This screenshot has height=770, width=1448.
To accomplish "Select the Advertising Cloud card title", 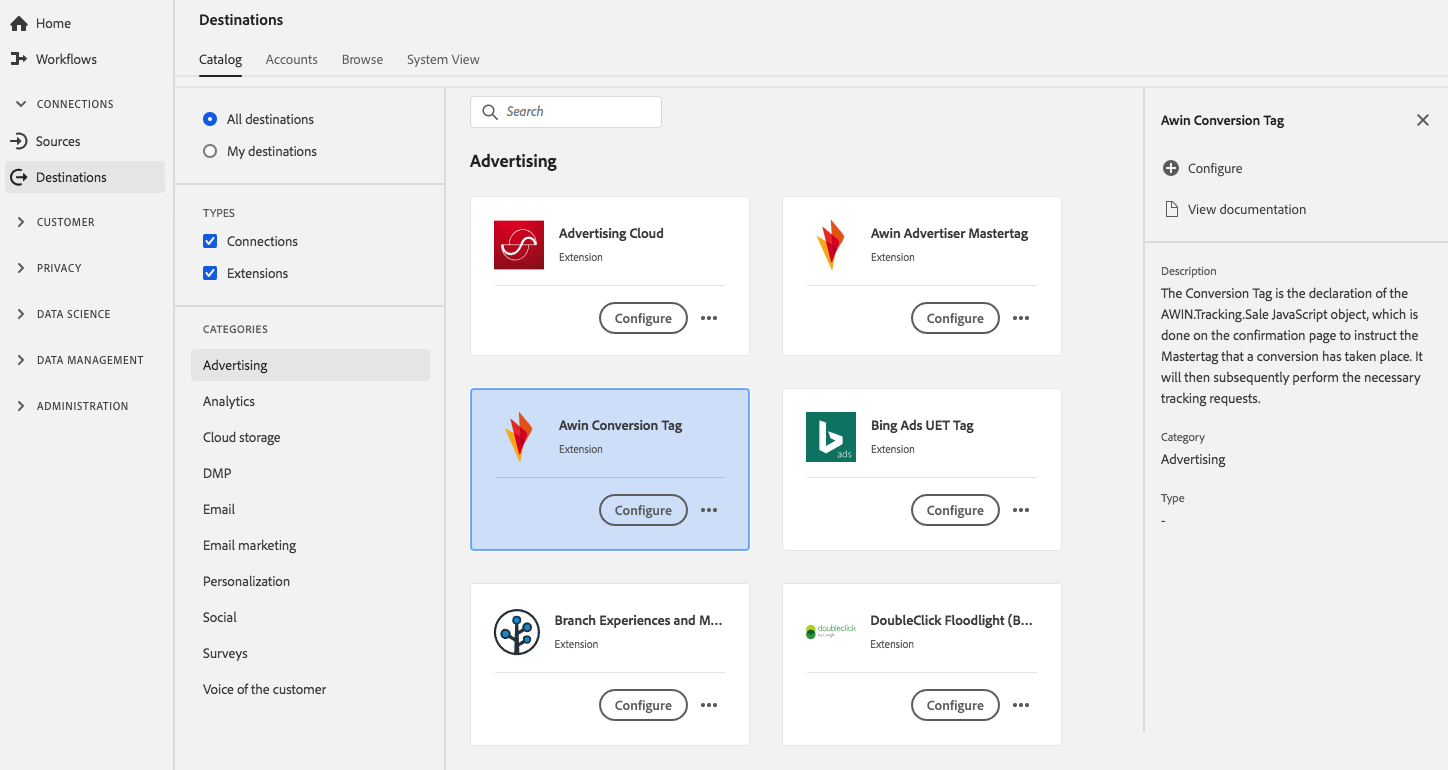I will point(611,233).
